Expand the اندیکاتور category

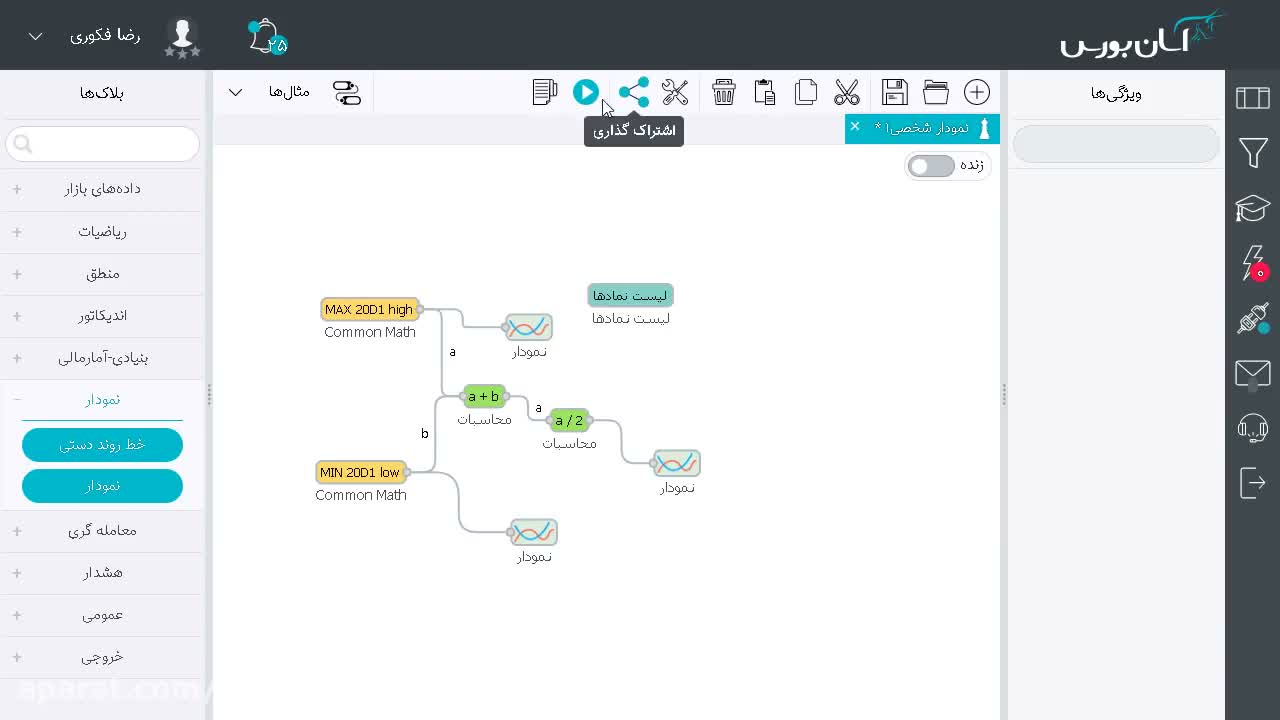[102, 315]
